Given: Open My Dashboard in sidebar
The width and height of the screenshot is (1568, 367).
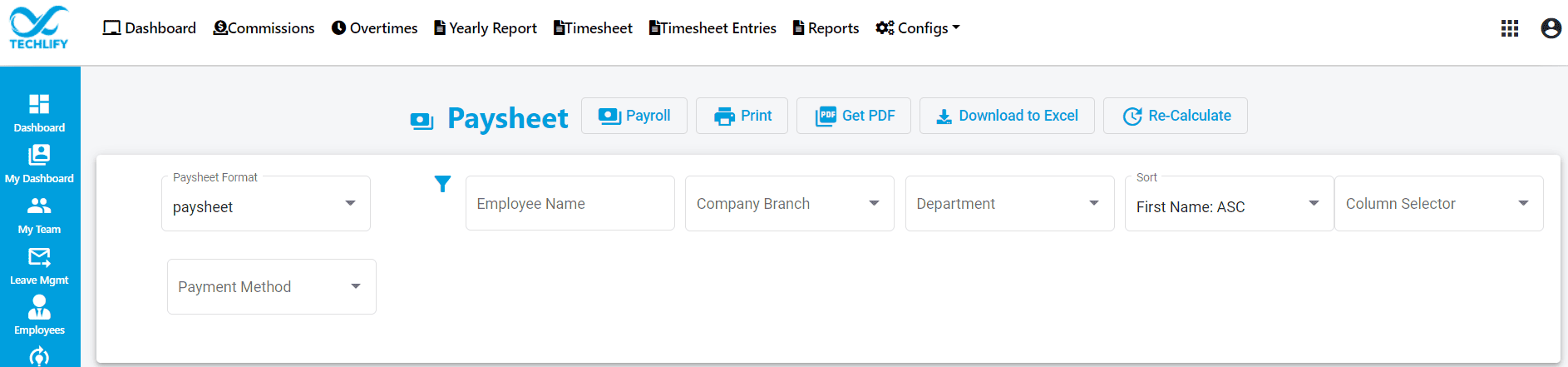Looking at the screenshot, I should 39,164.
